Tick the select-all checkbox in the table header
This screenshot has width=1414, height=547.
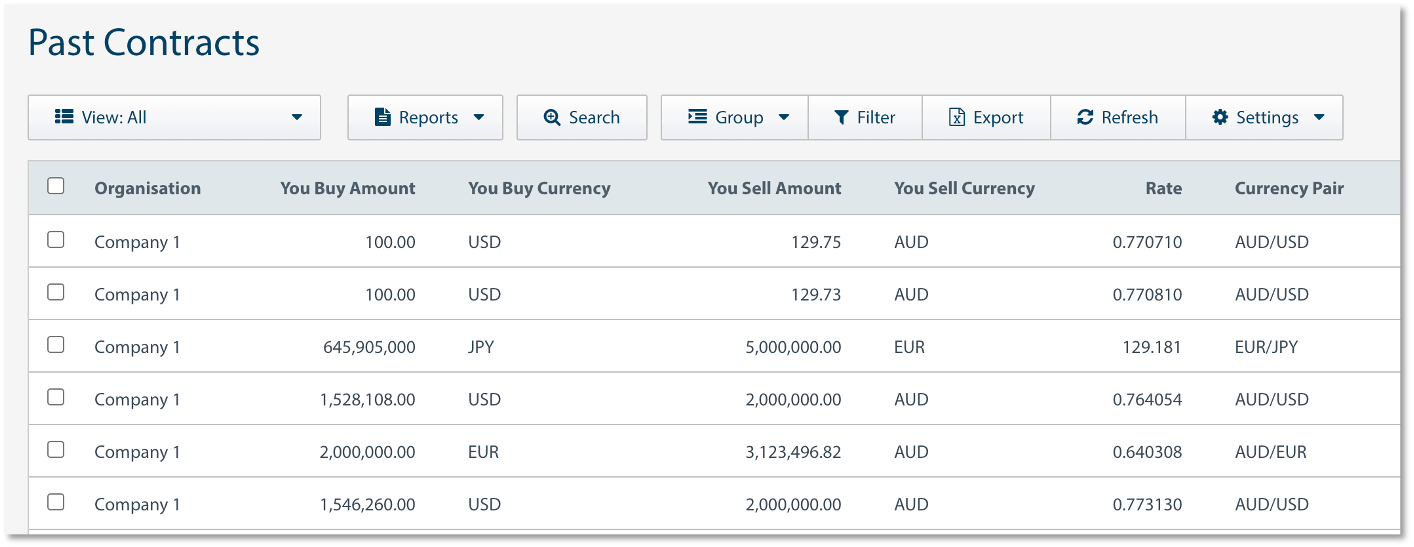coord(56,186)
